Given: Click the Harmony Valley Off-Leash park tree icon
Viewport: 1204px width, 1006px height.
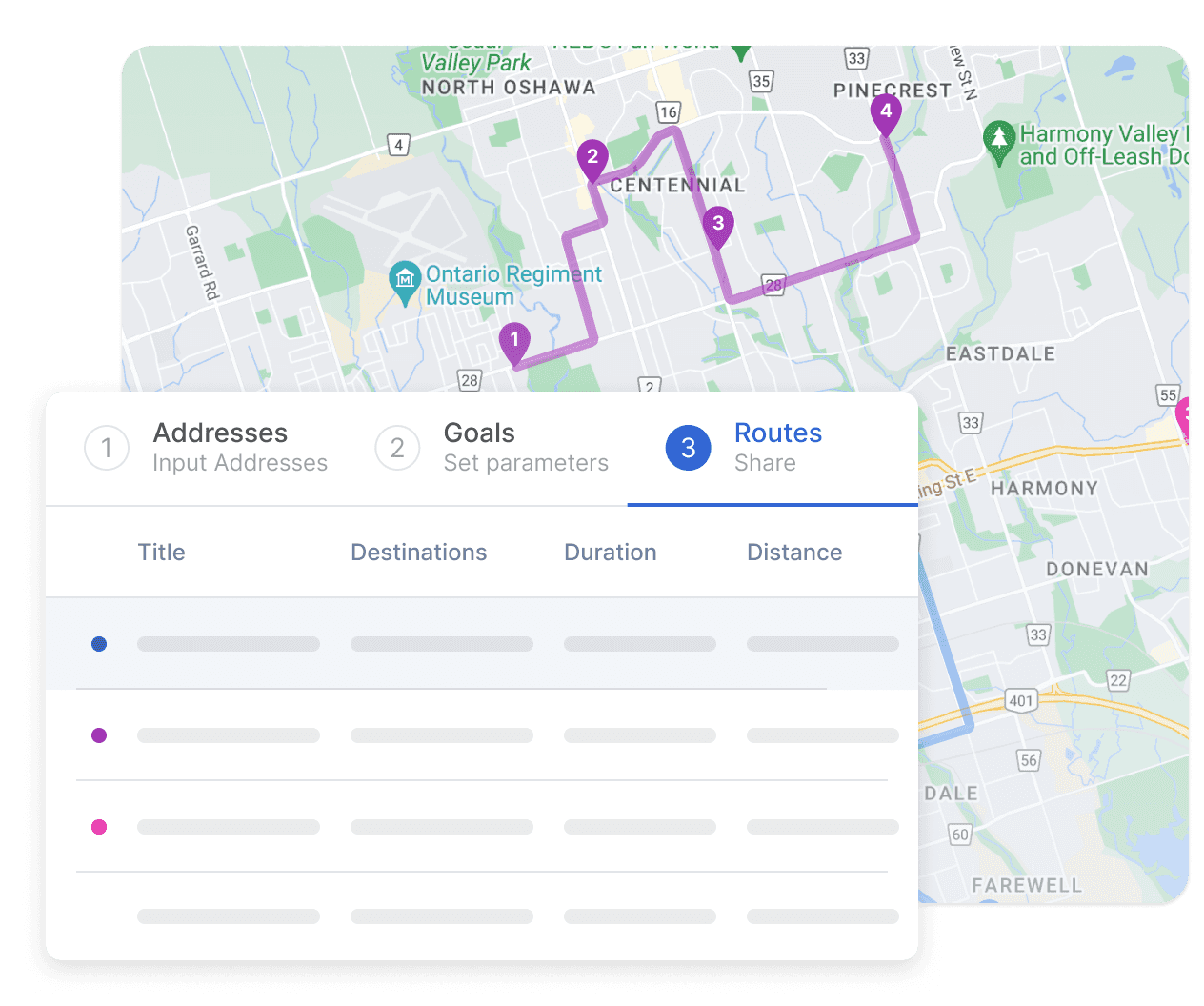Looking at the screenshot, I should (x=998, y=143).
